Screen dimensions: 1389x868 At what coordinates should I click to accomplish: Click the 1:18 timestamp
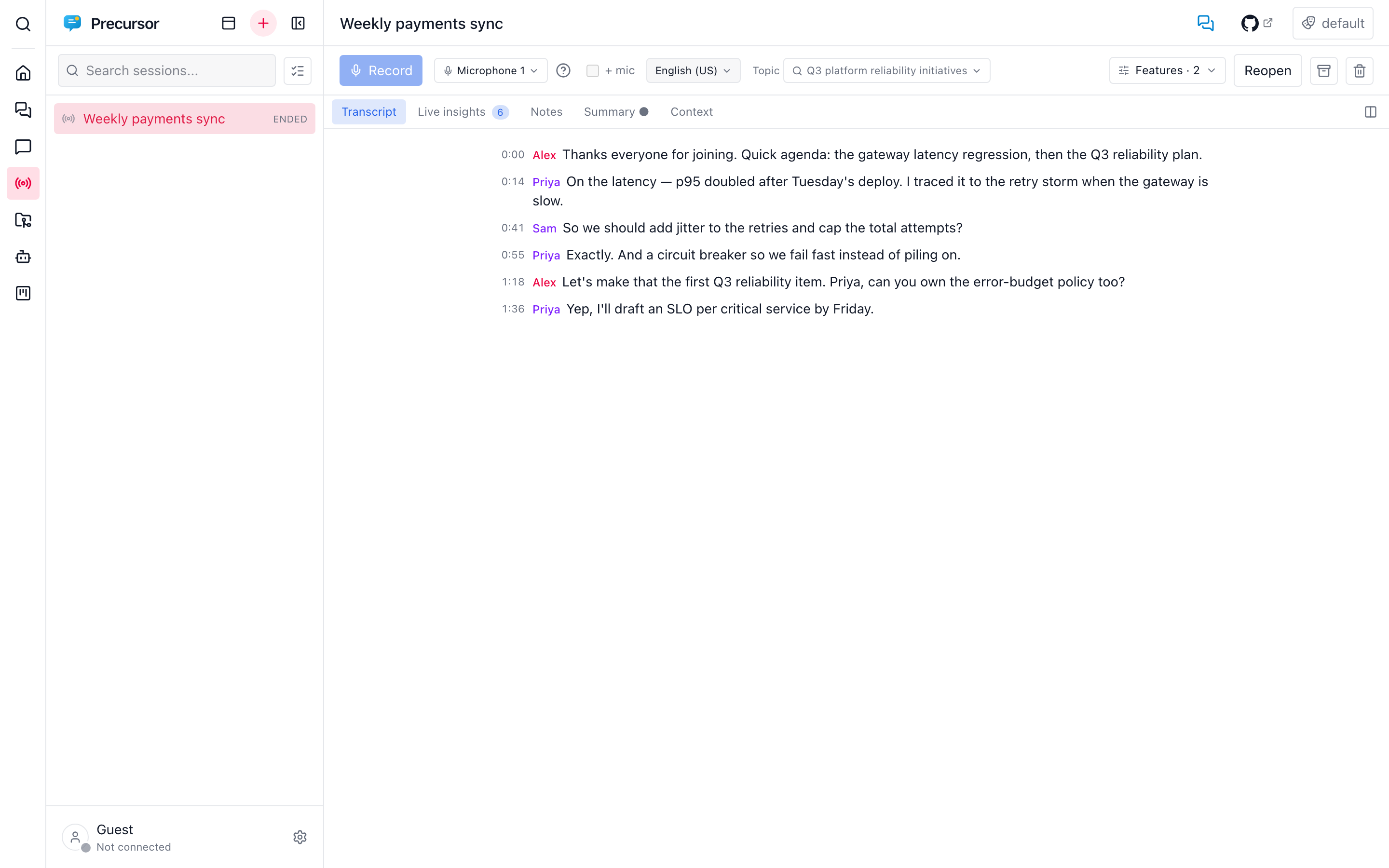[x=513, y=282]
